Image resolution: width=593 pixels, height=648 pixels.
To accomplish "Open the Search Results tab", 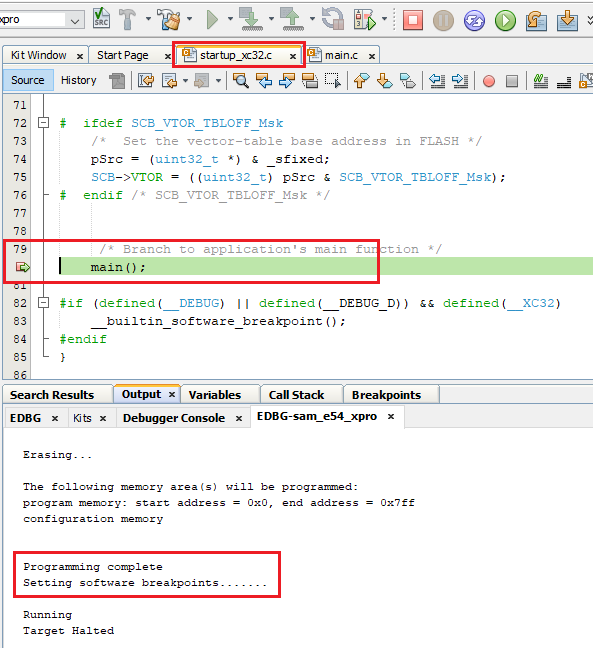I will tap(52, 395).
